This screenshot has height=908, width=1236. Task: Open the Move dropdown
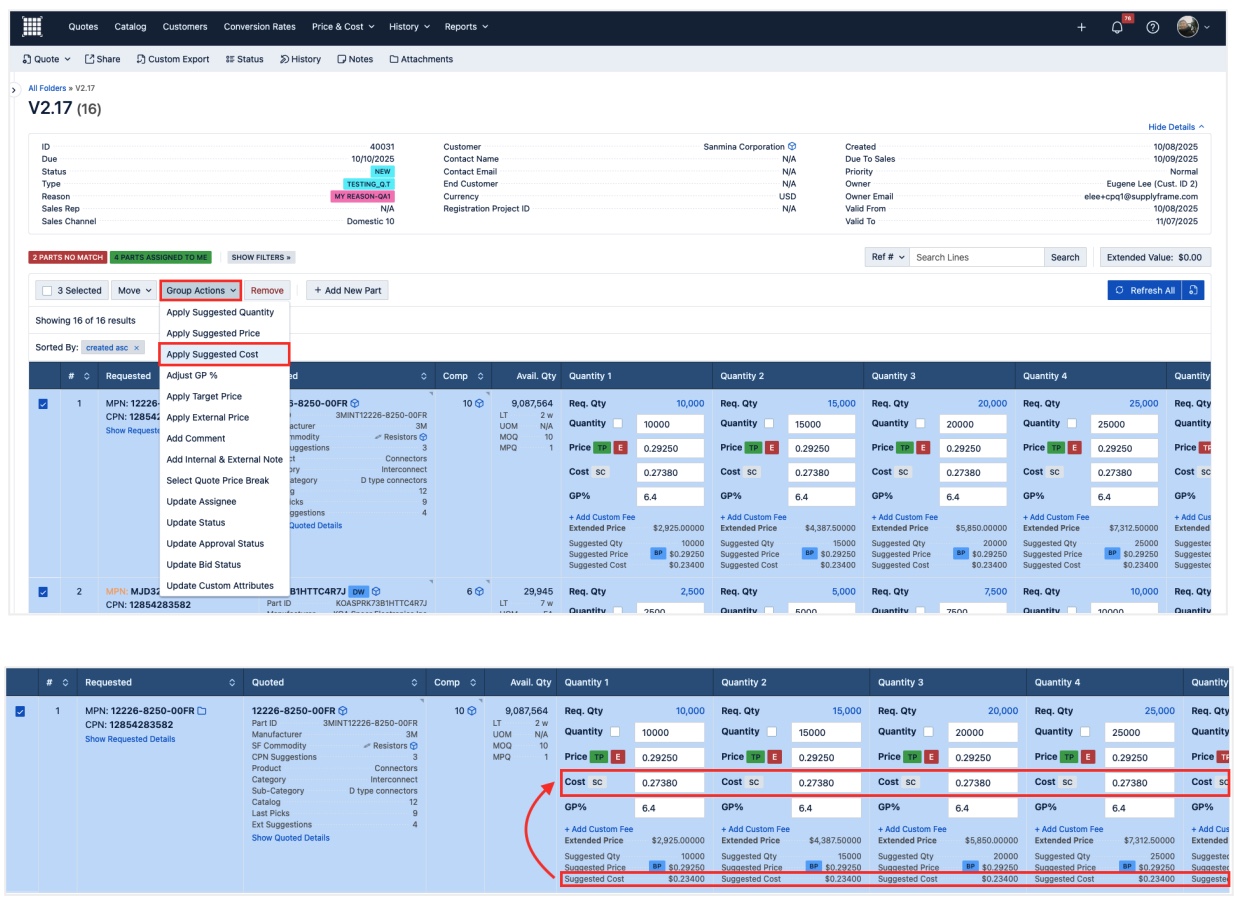pos(133,290)
